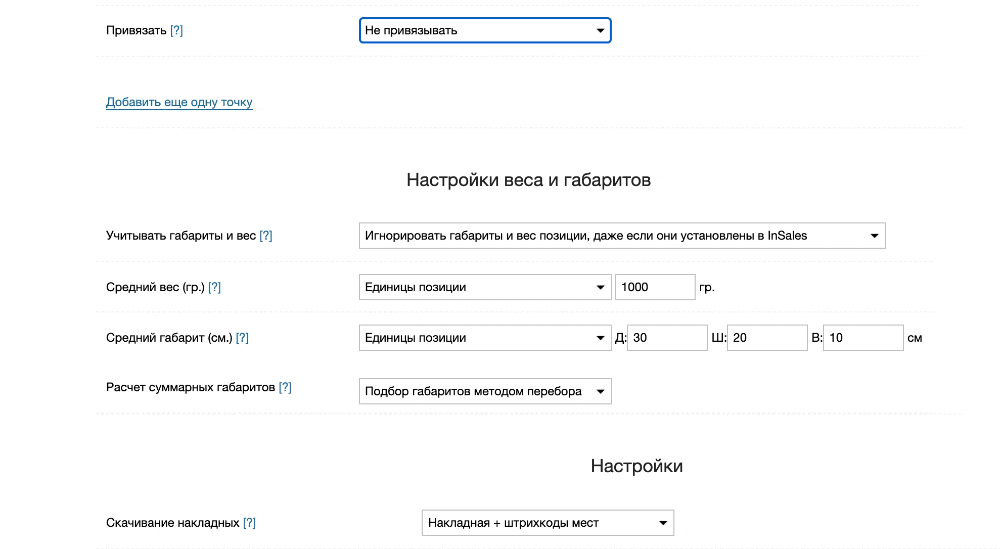
Task: Click the 'Настройки' section heading
Action: [x=636, y=466]
